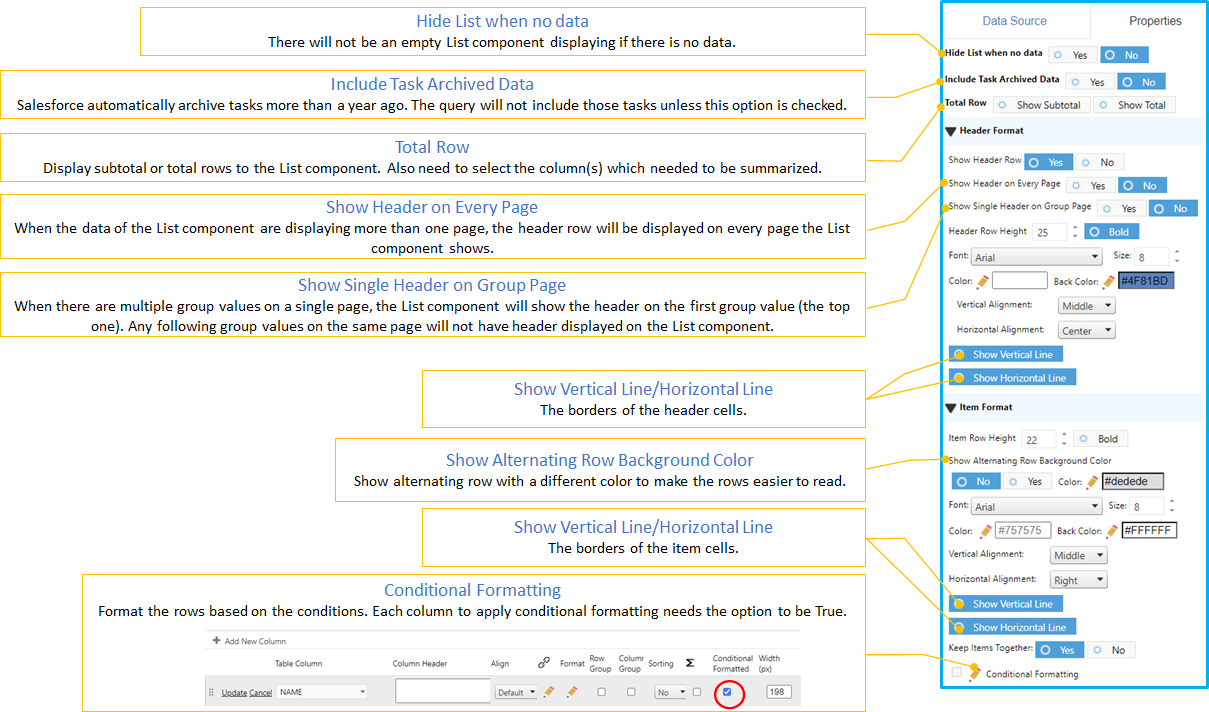Toggle Show Horizontal Line under Item Format

coord(1013,627)
